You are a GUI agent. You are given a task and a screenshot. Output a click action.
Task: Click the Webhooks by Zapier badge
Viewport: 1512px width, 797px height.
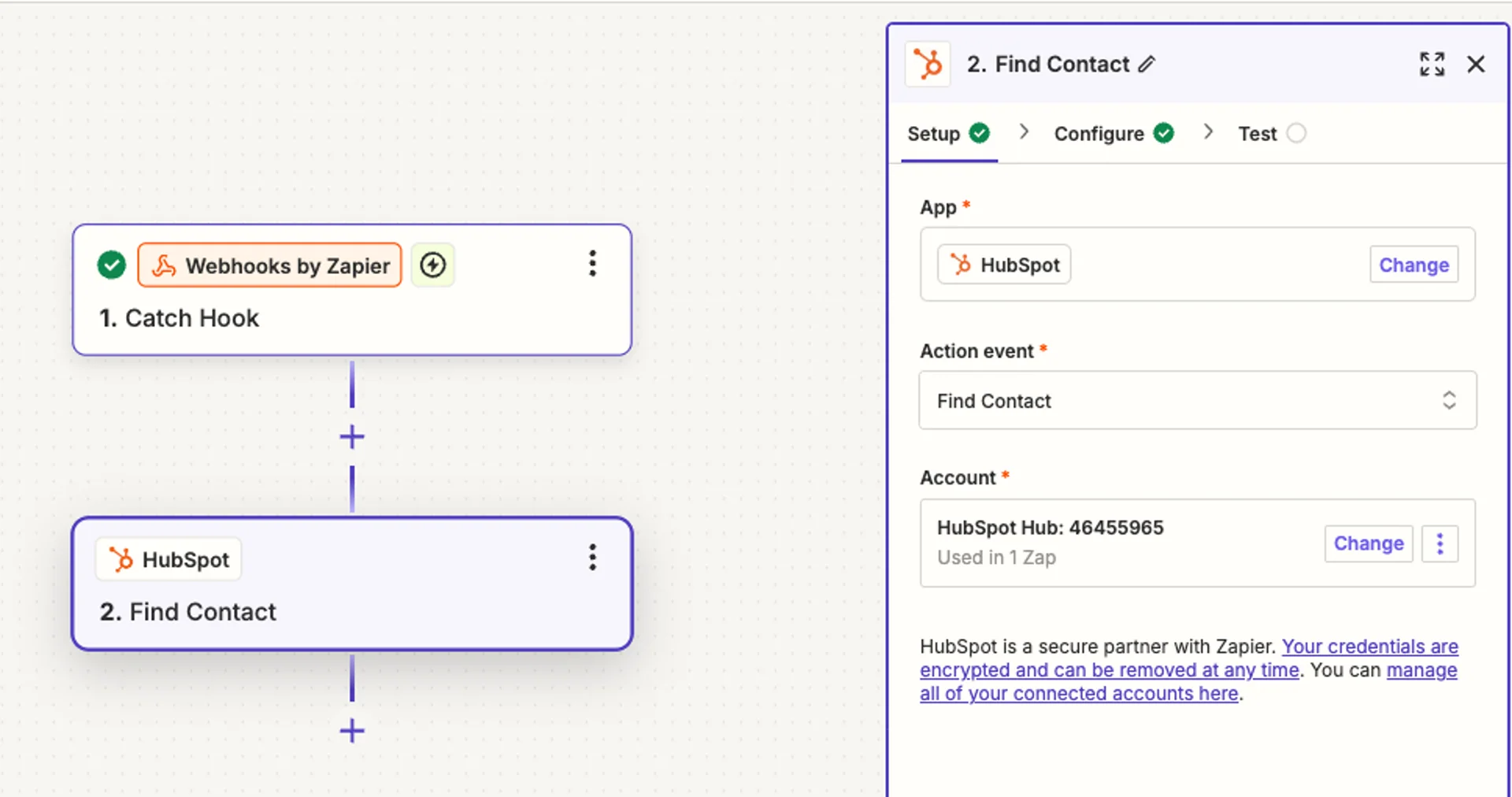pyautogui.click(x=269, y=265)
